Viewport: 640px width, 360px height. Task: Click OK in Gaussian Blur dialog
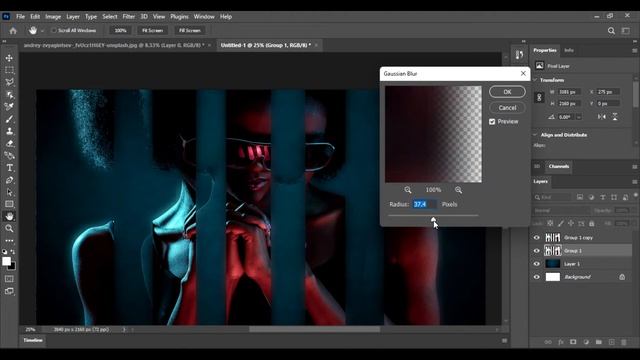click(x=507, y=92)
